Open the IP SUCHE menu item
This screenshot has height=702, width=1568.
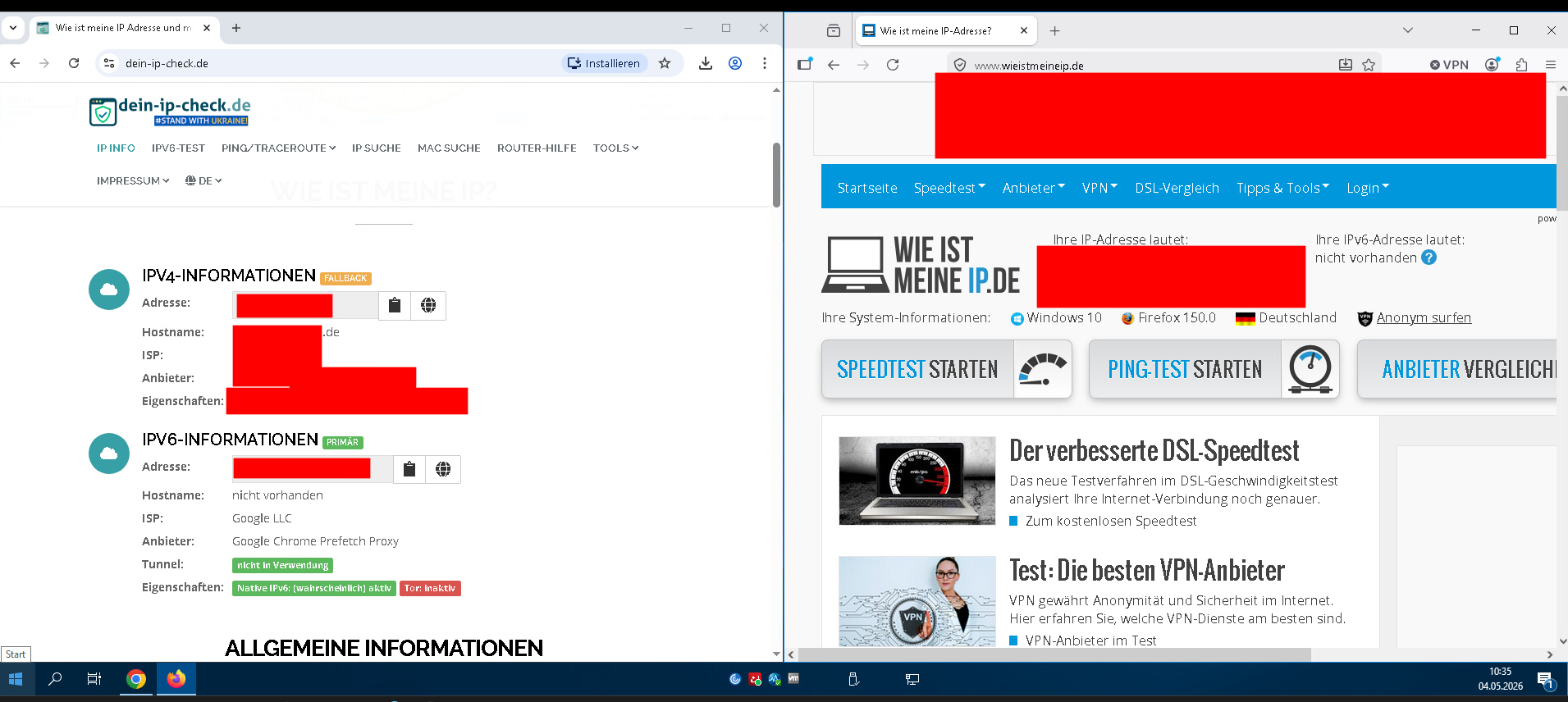click(x=377, y=148)
